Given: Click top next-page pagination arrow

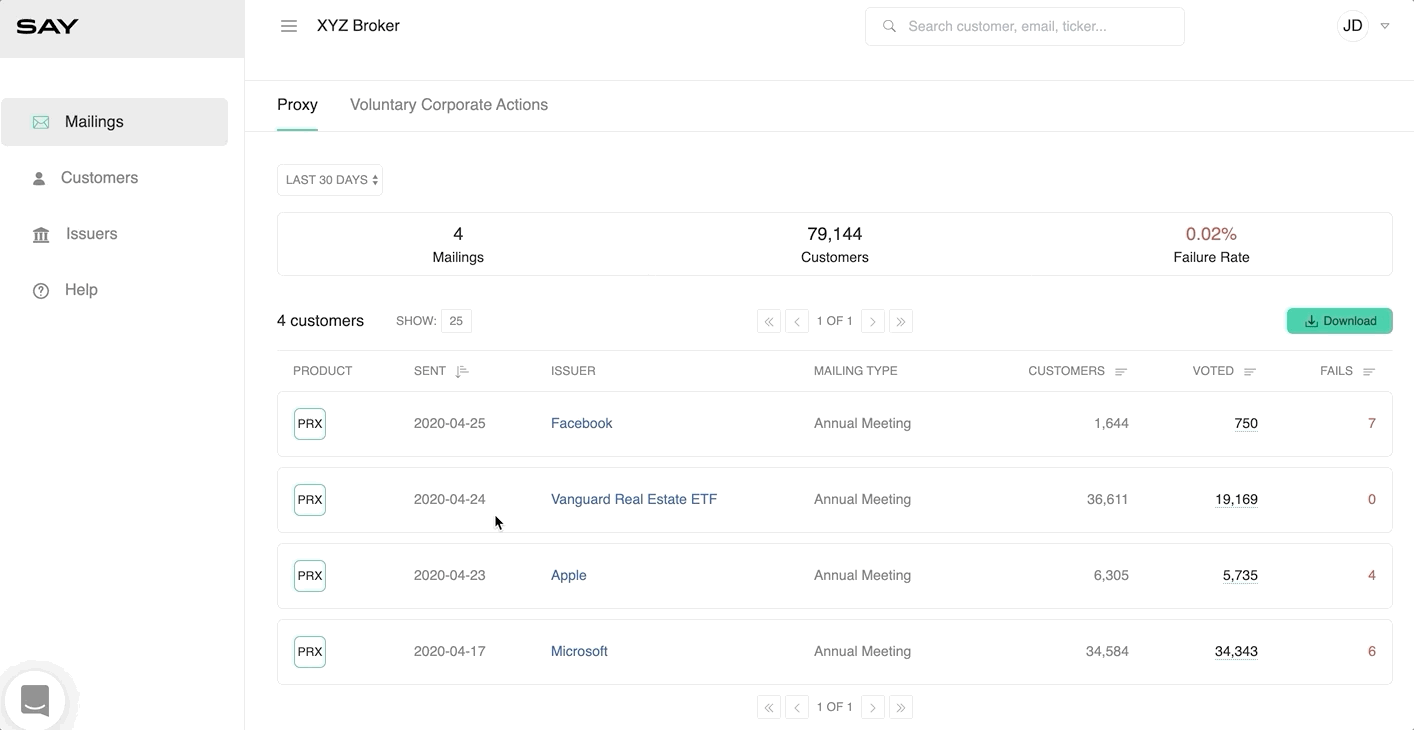Looking at the screenshot, I should tap(873, 321).
